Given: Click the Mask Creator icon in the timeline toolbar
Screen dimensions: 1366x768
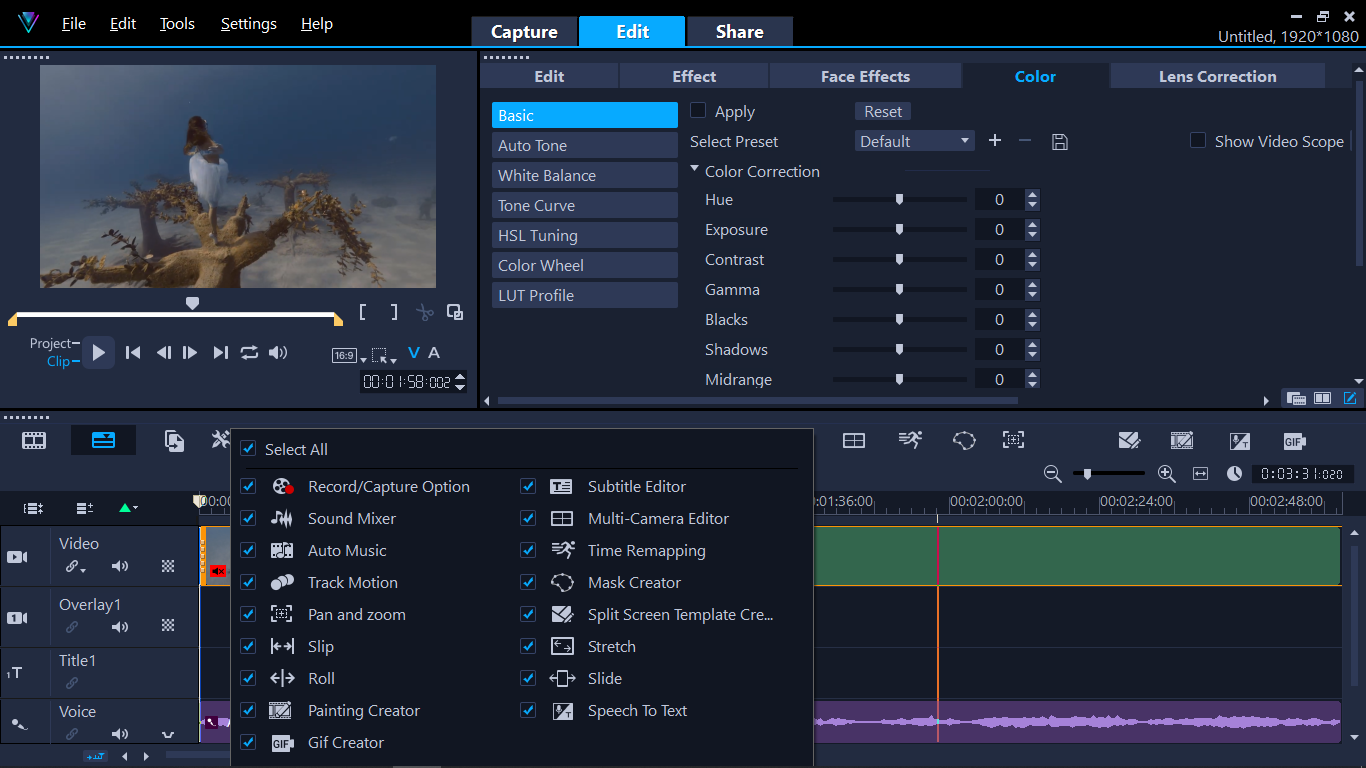Looking at the screenshot, I should click(964, 441).
